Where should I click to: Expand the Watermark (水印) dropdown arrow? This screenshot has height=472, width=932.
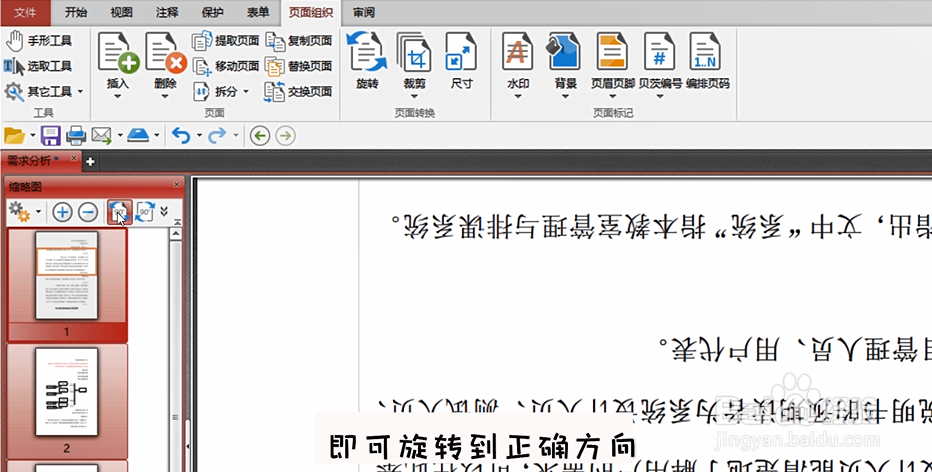(x=518, y=96)
